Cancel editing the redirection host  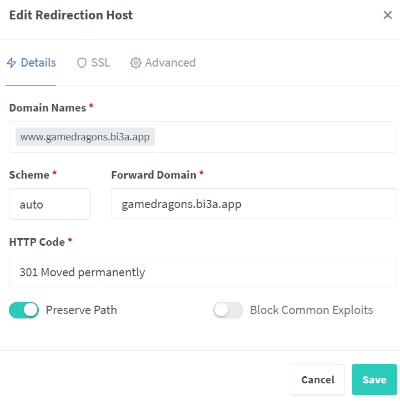click(318, 380)
